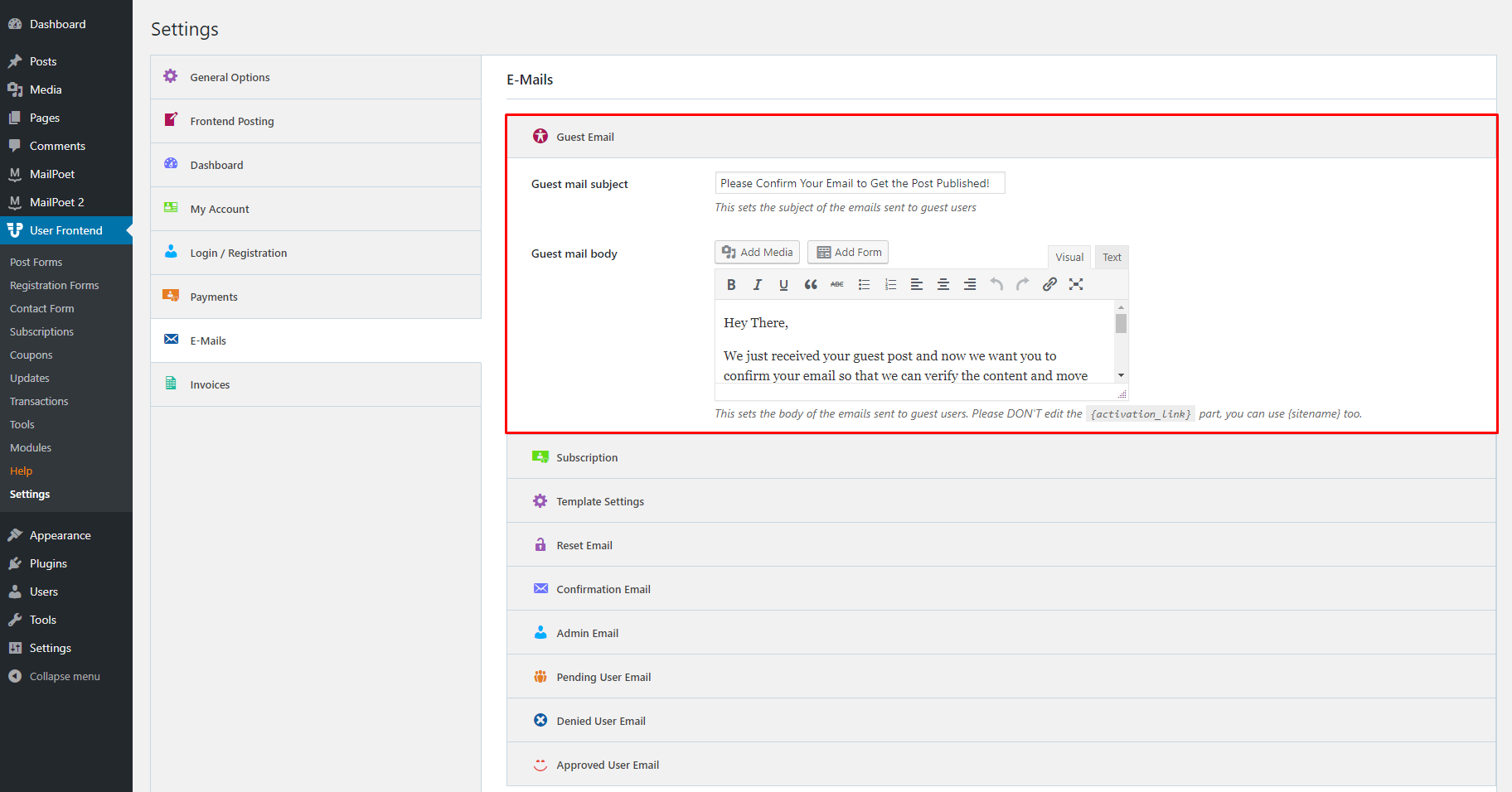
Task: Click the Invoices document icon
Action: [171, 383]
